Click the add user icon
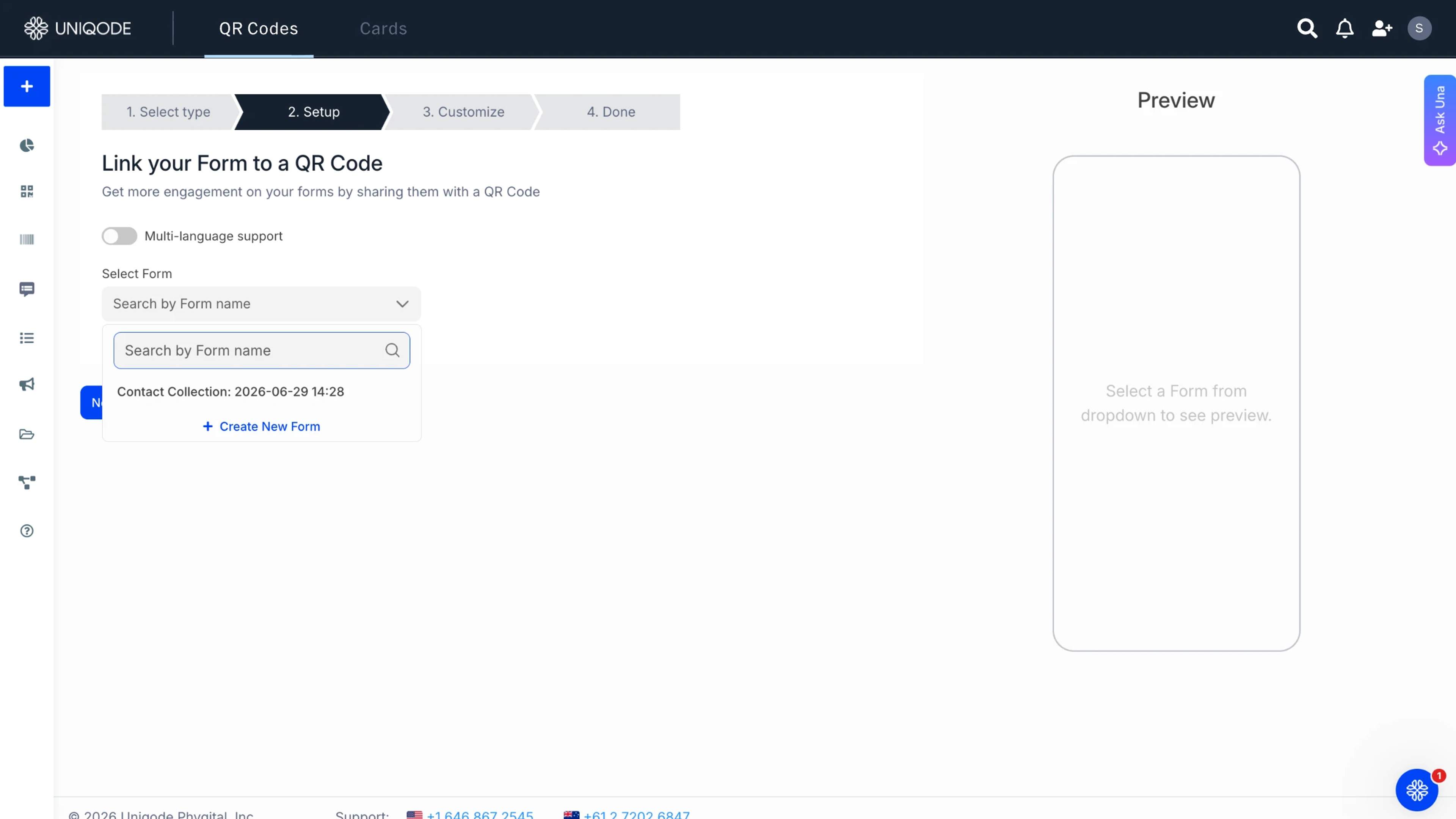The width and height of the screenshot is (1456, 819). point(1382,28)
